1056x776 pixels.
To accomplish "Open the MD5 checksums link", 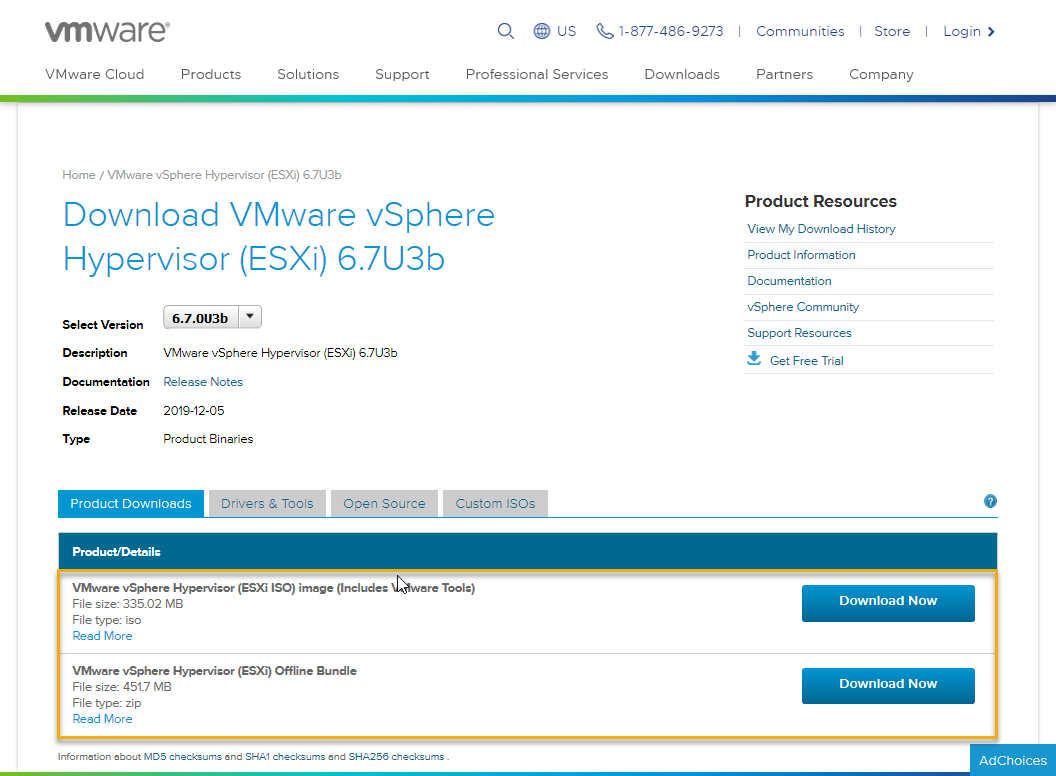I will (183, 756).
